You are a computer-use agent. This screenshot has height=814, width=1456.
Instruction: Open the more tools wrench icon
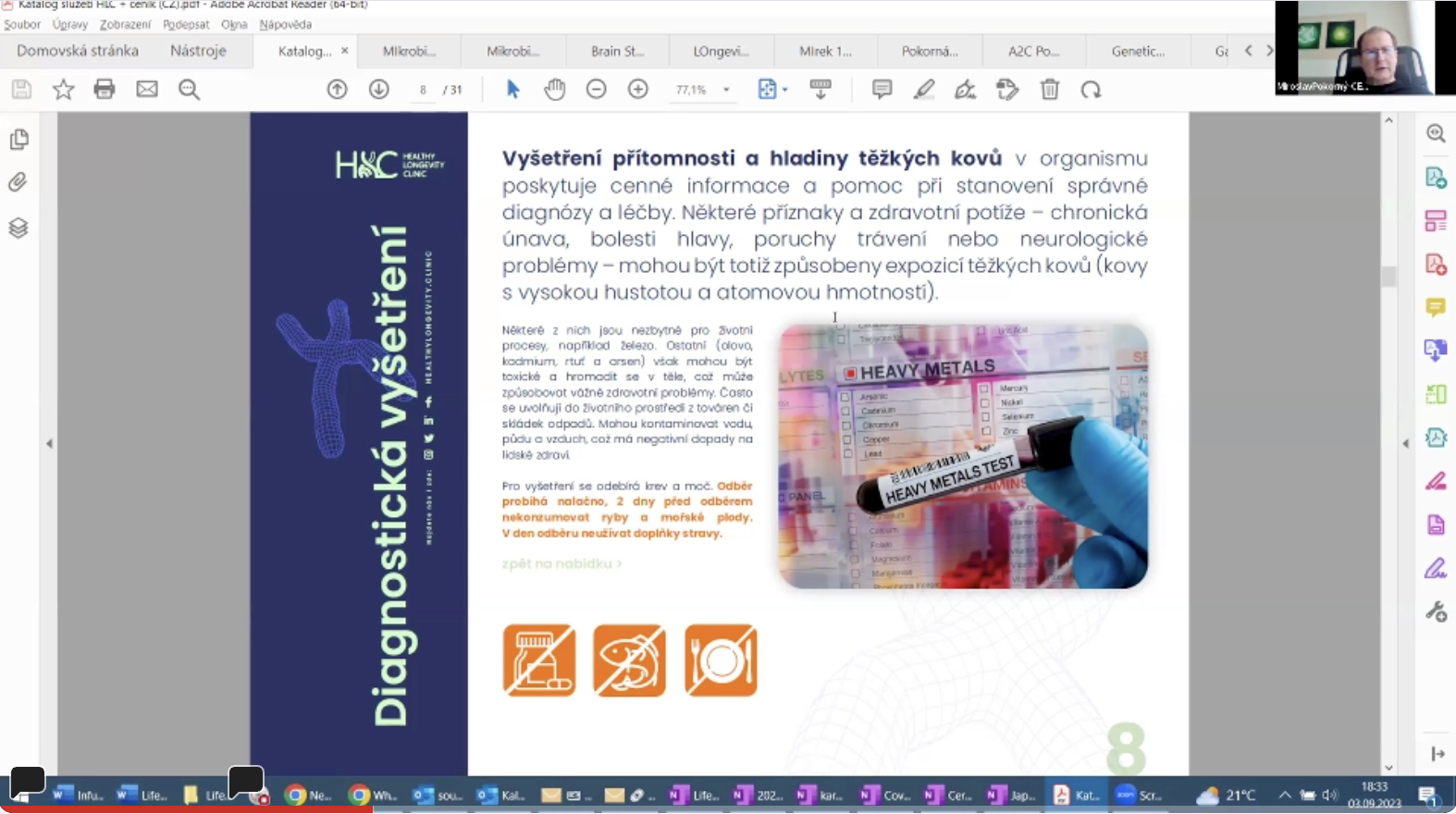pyautogui.click(x=1436, y=611)
